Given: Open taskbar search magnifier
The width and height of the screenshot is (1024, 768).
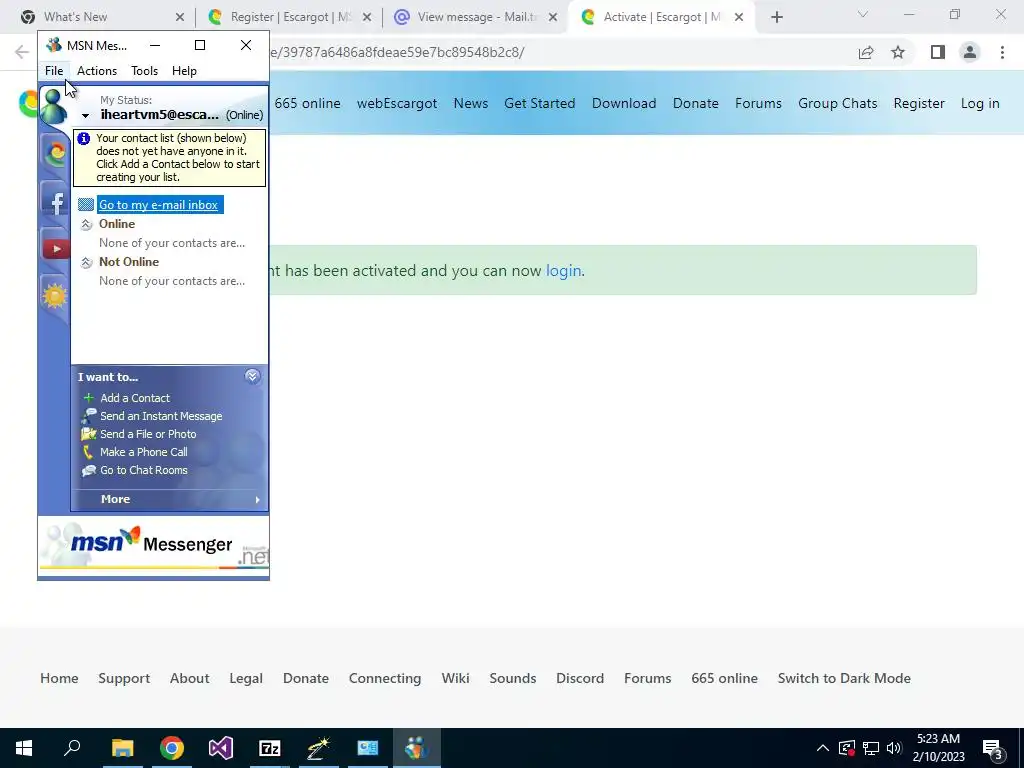Looking at the screenshot, I should point(72,748).
